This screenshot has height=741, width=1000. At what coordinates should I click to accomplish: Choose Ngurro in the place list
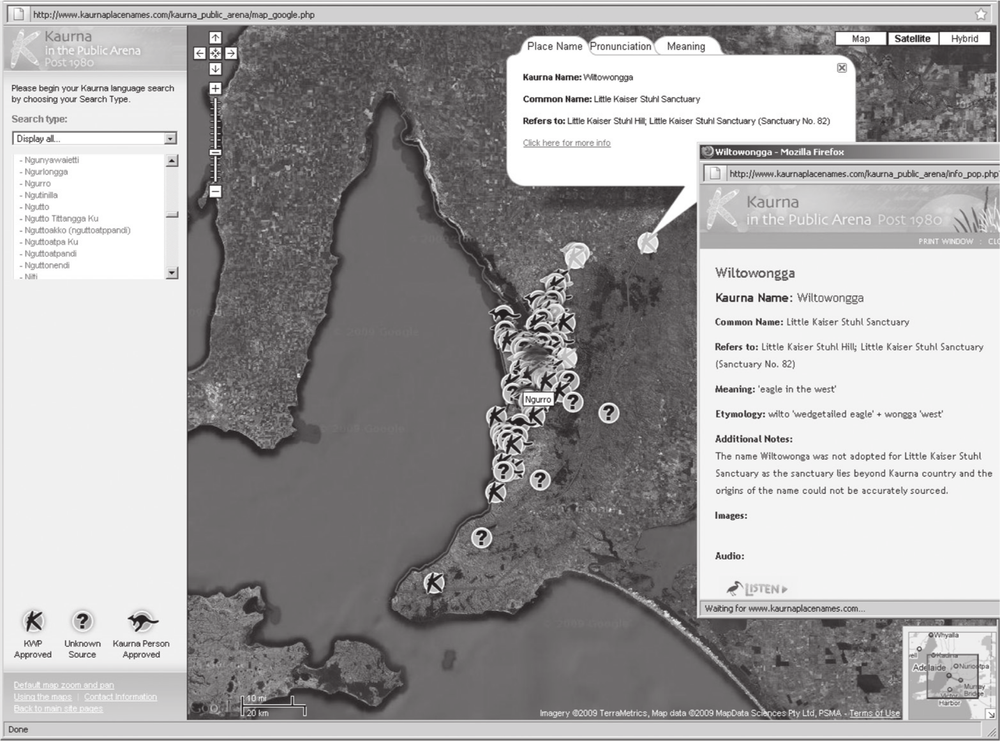click(37, 184)
